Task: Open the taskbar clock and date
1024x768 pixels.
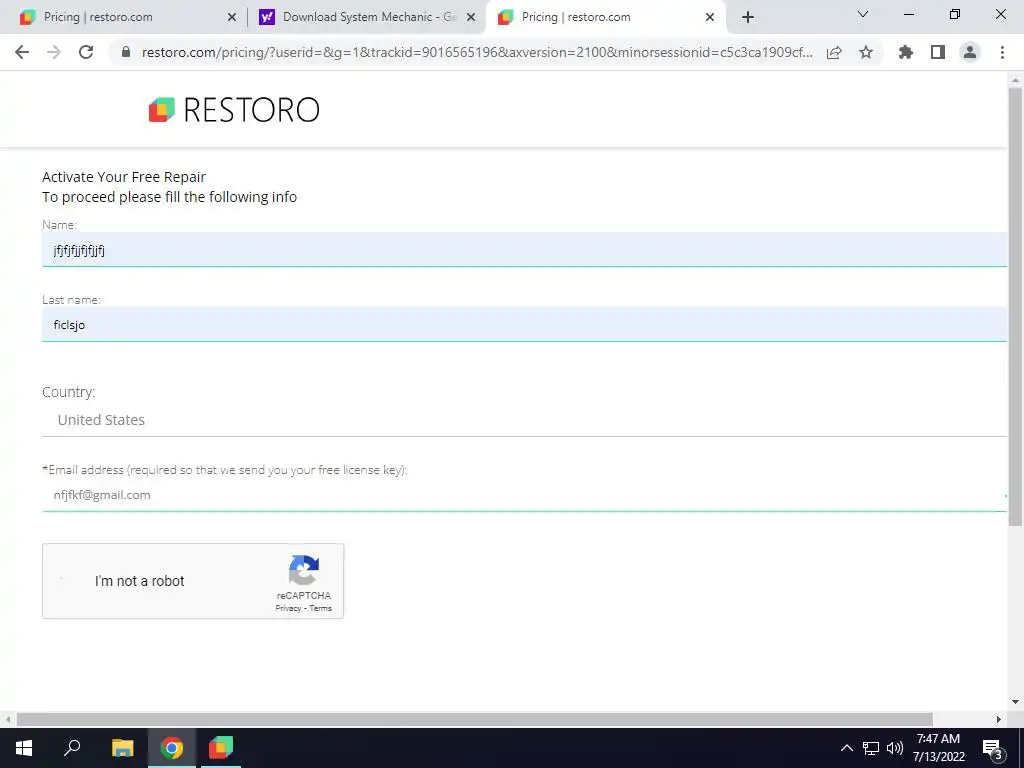Action: tap(938, 748)
